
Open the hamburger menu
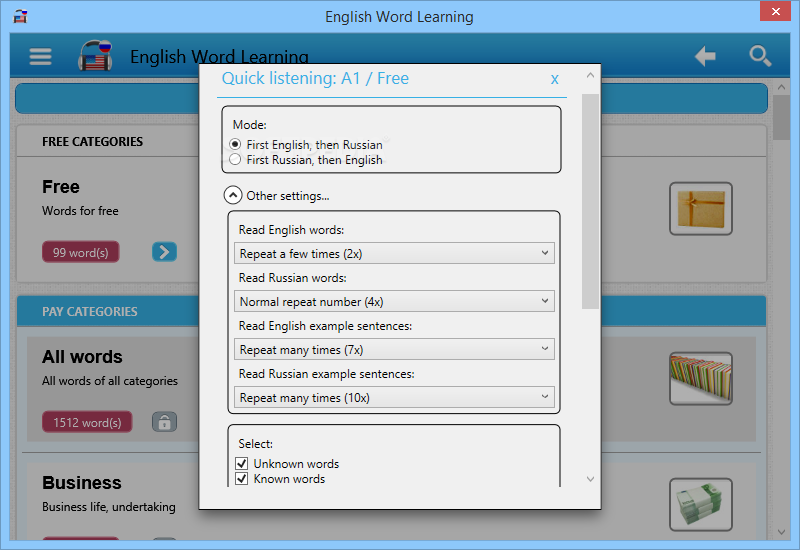[40, 57]
